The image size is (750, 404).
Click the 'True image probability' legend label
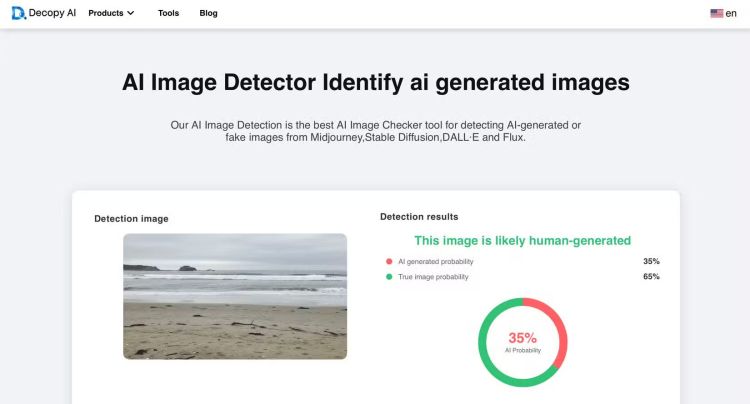point(432,276)
